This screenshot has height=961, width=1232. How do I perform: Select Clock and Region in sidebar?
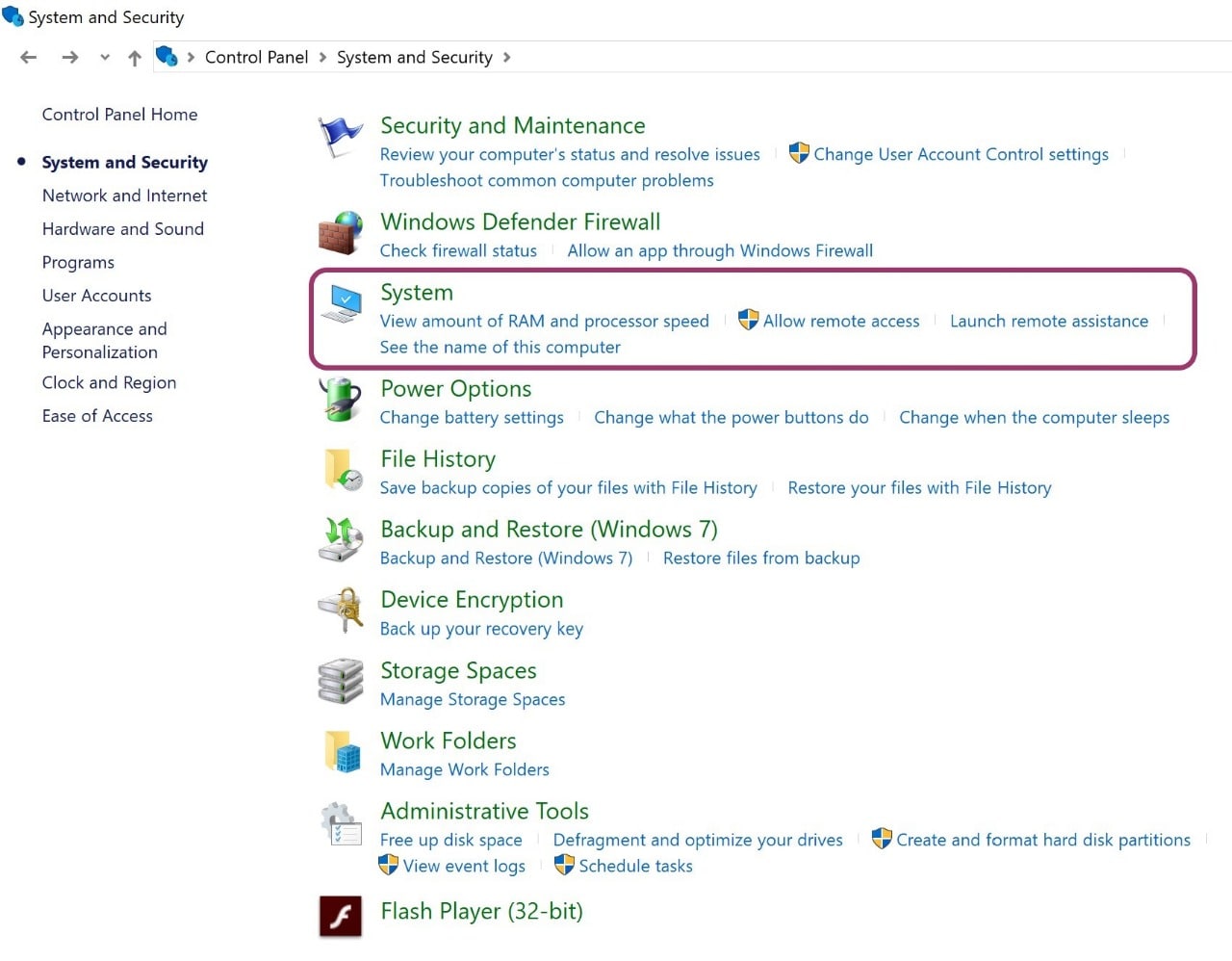(110, 383)
